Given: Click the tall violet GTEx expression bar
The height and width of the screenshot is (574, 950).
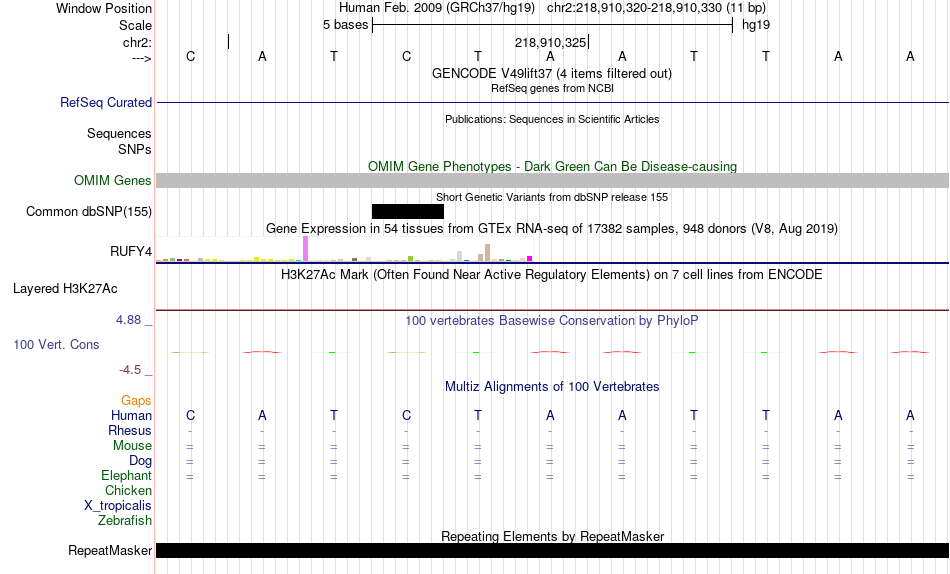Looking at the screenshot, I should (x=305, y=249).
